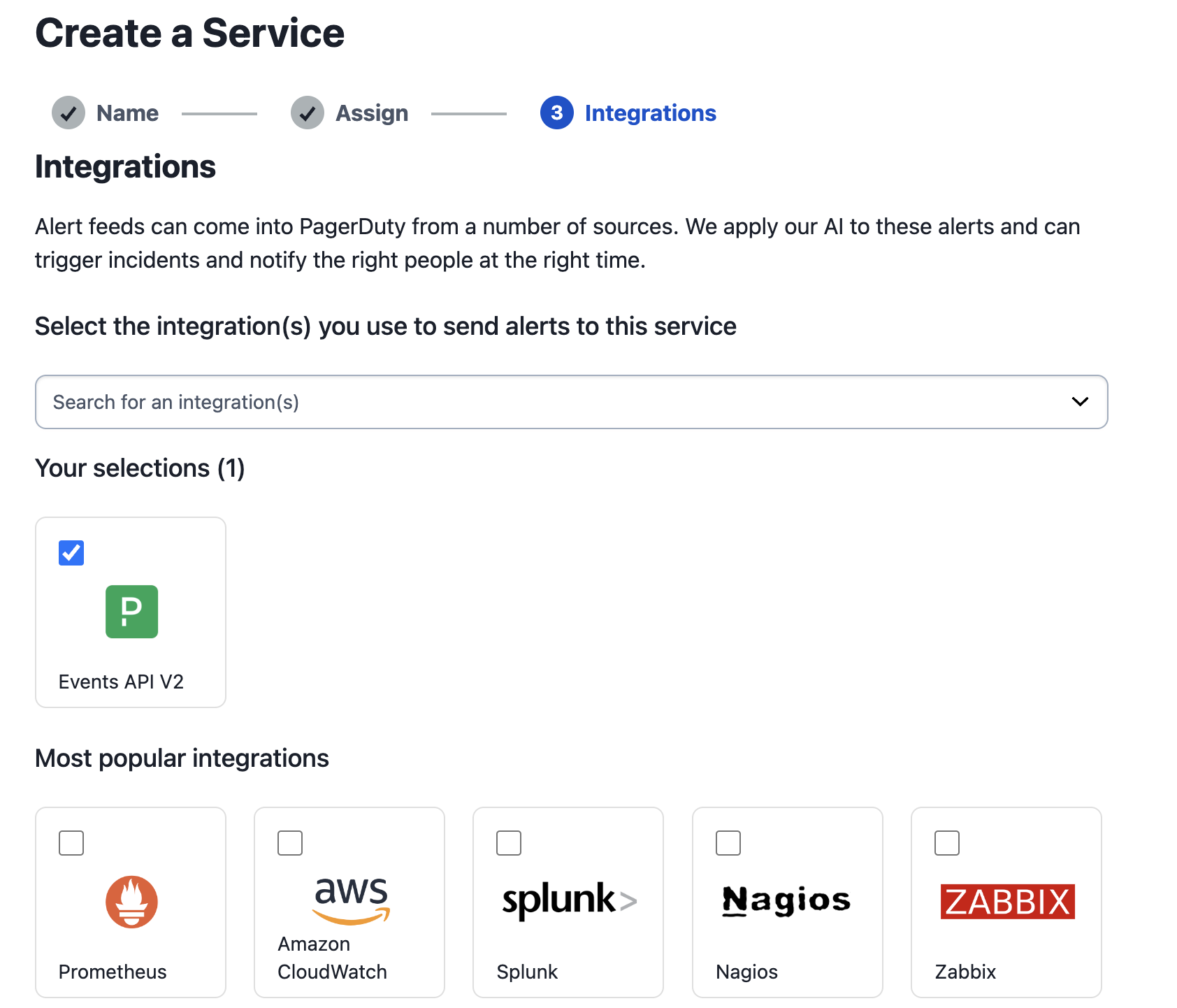Viewport: 1177px width, 1008px height.
Task: Click the Nagios logo
Action: click(x=786, y=900)
